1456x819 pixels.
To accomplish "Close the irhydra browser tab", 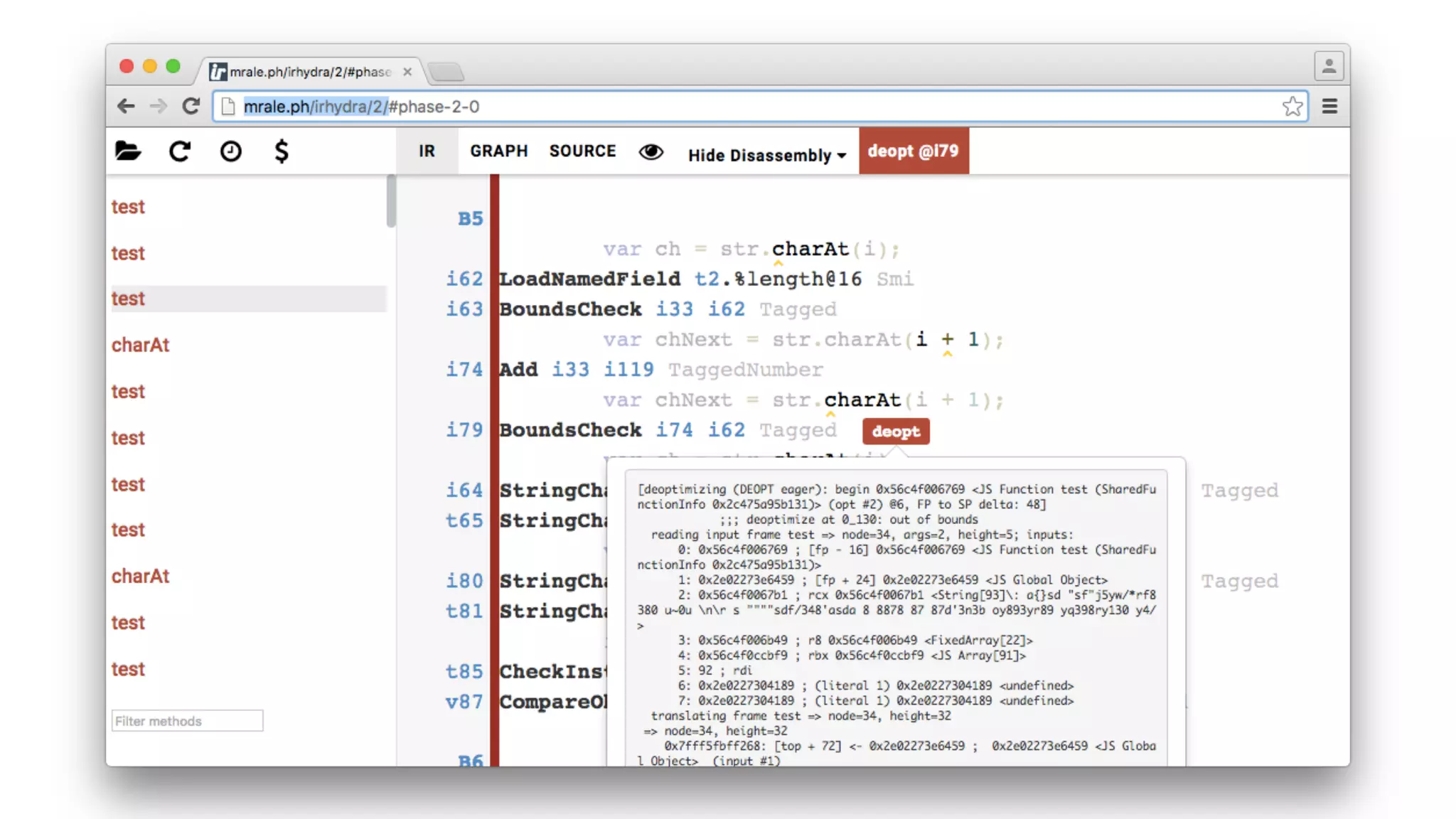I will pos(407,72).
